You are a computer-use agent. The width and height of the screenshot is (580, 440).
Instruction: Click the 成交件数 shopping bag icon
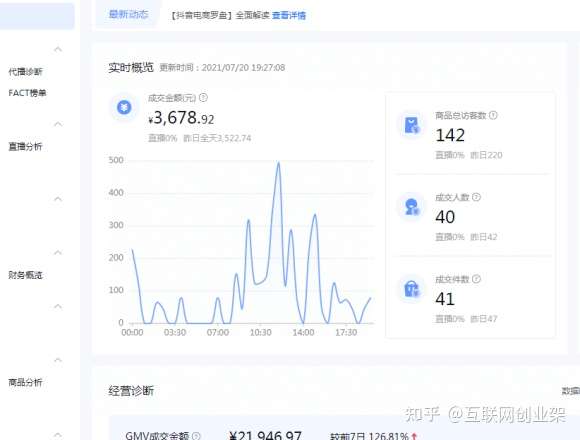(412, 288)
